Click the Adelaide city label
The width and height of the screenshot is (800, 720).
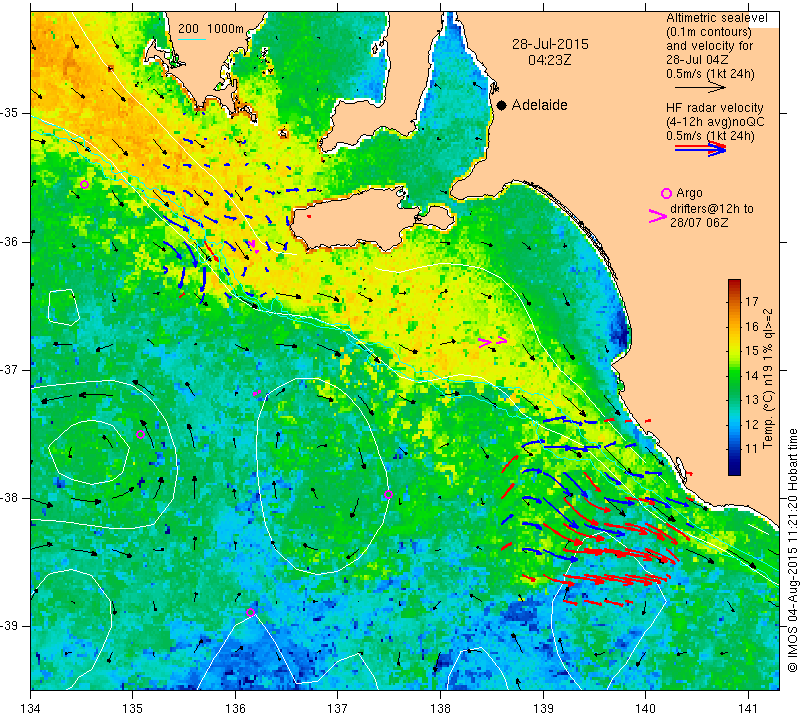pyautogui.click(x=539, y=105)
